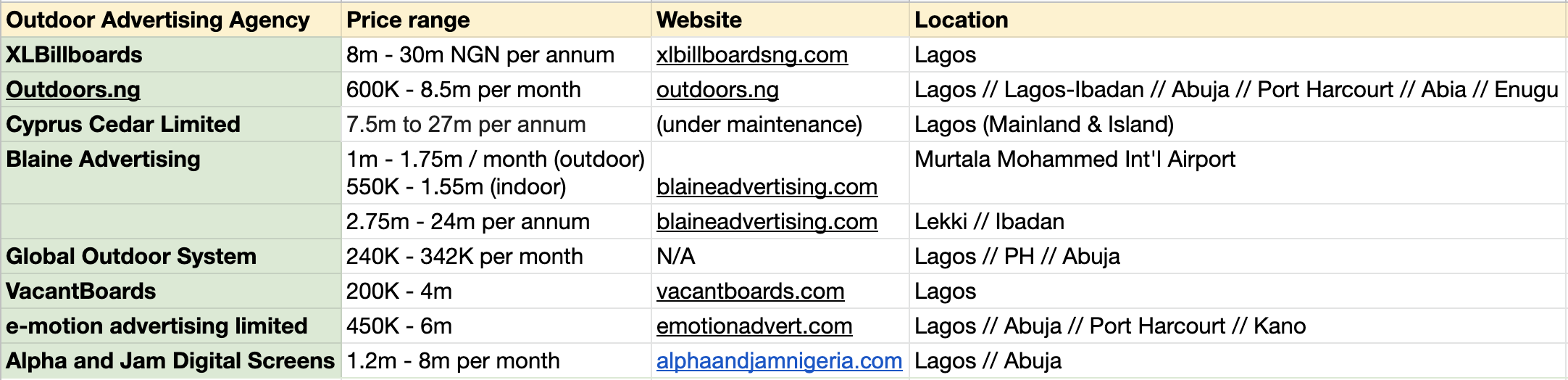Viewport: 1568px width, 380px height.
Task: Open the vacantboards.com link
Action: [750, 292]
